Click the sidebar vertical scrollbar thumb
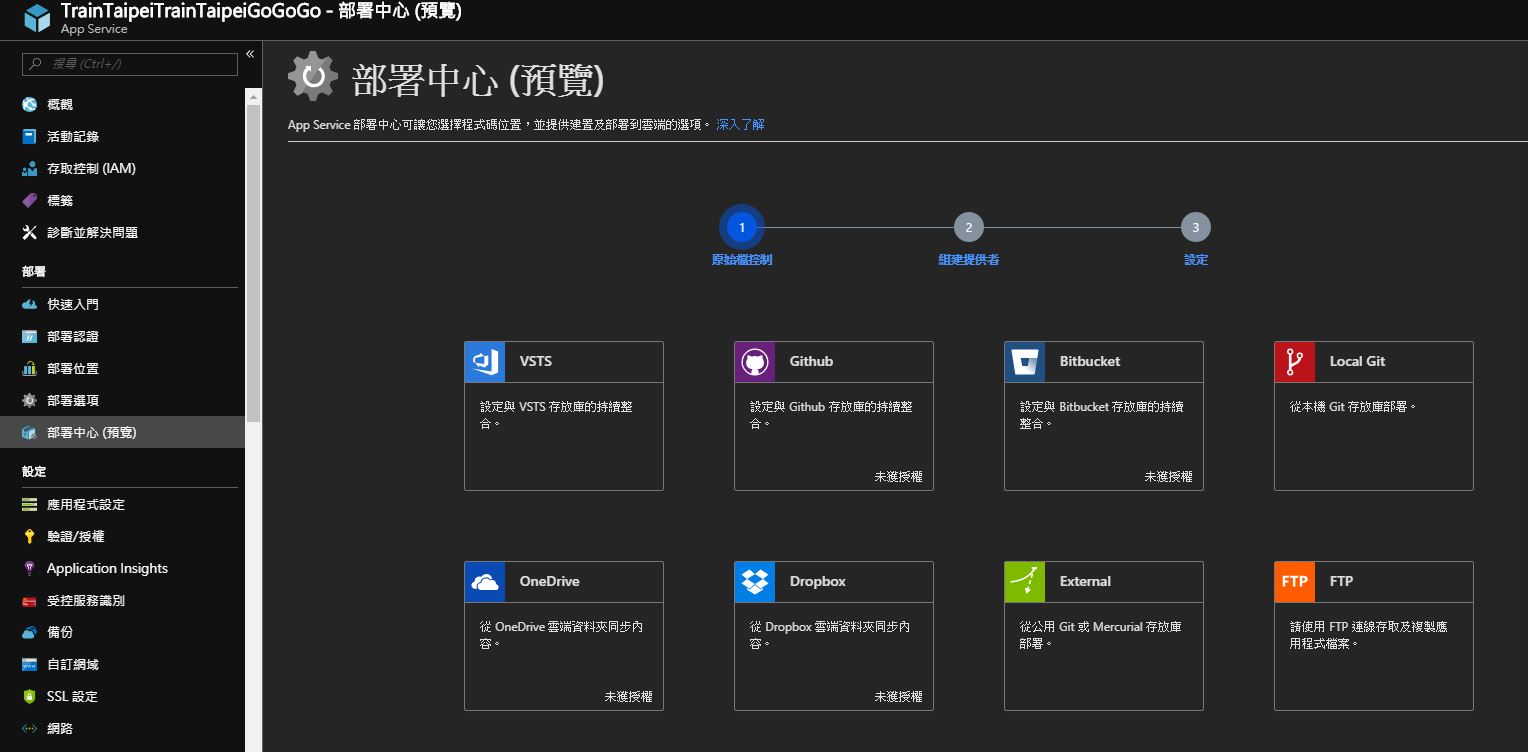The width and height of the screenshot is (1528, 752). pyautogui.click(x=253, y=262)
